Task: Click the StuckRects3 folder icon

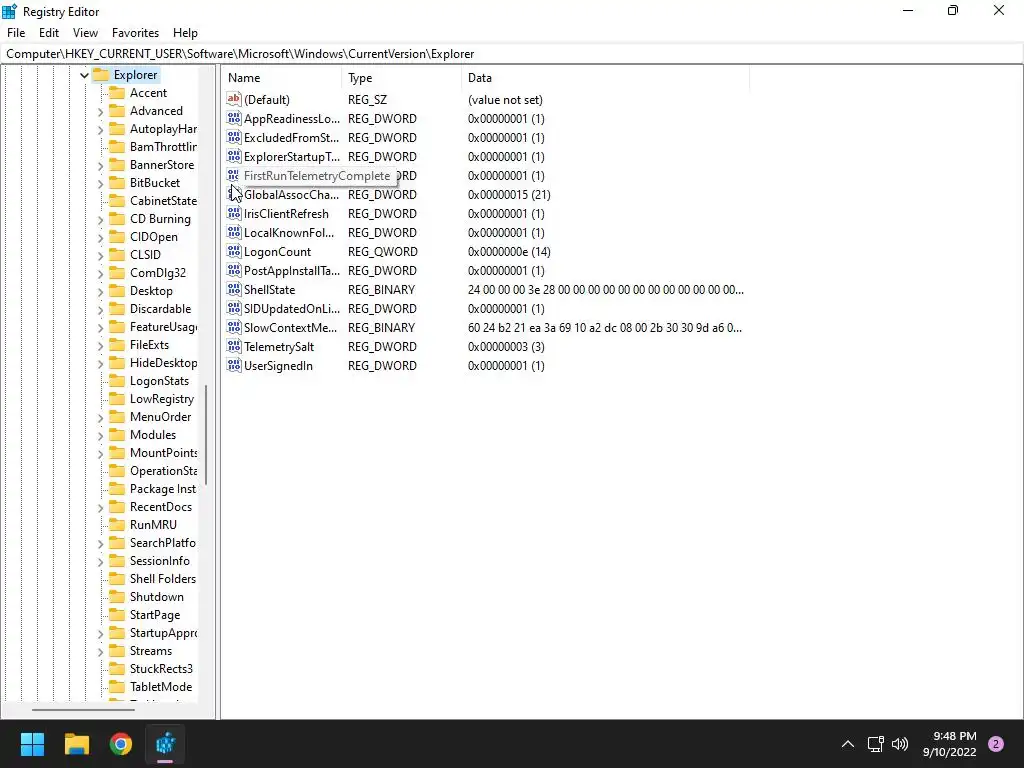Action: [117, 668]
